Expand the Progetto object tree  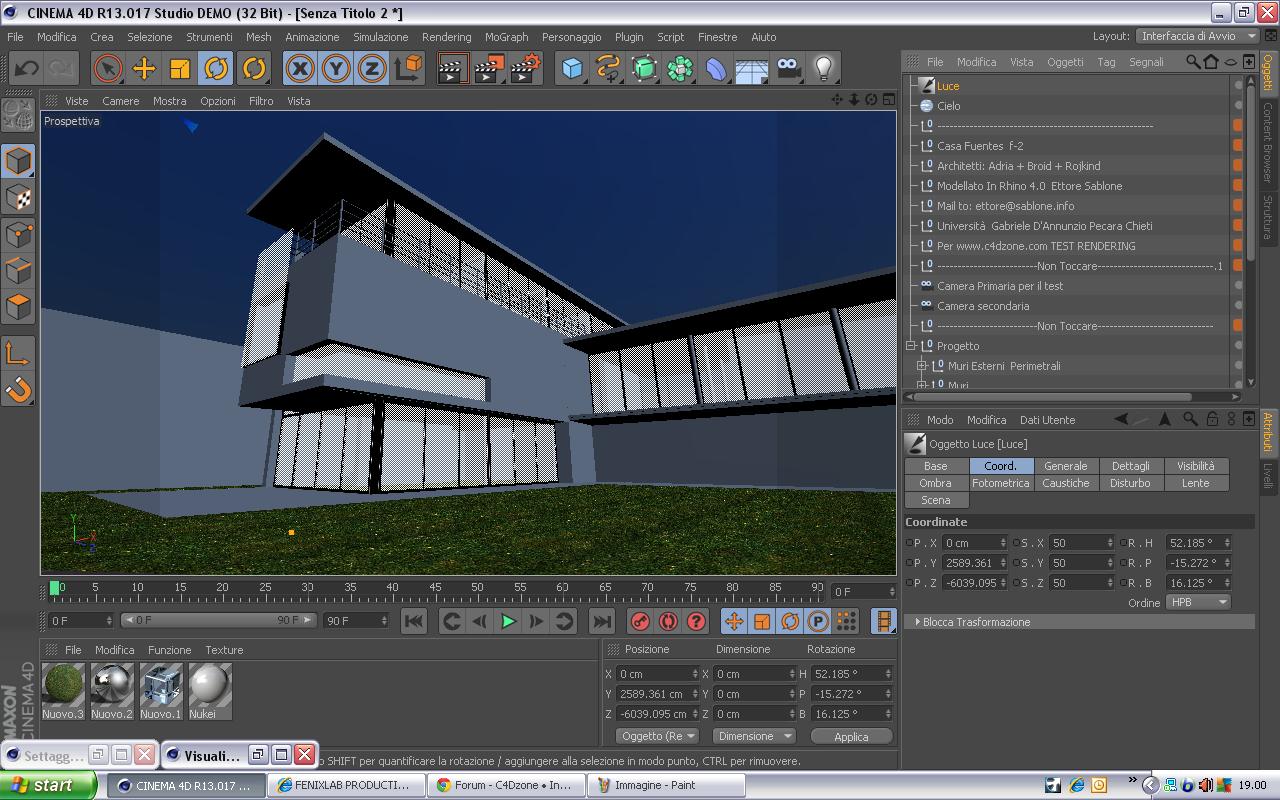tap(911, 346)
